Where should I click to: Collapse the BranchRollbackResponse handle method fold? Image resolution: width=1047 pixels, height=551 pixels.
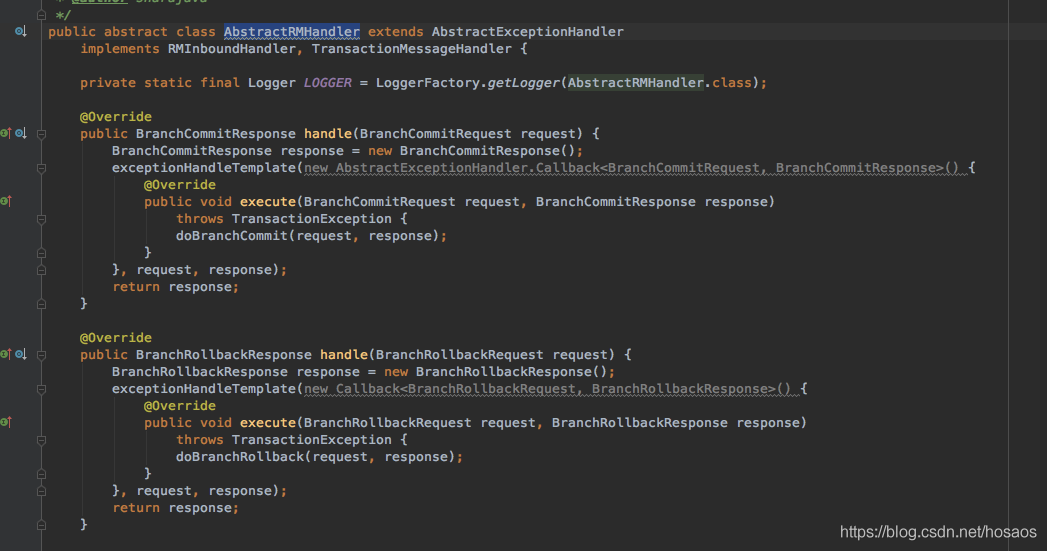click(41, 355)
